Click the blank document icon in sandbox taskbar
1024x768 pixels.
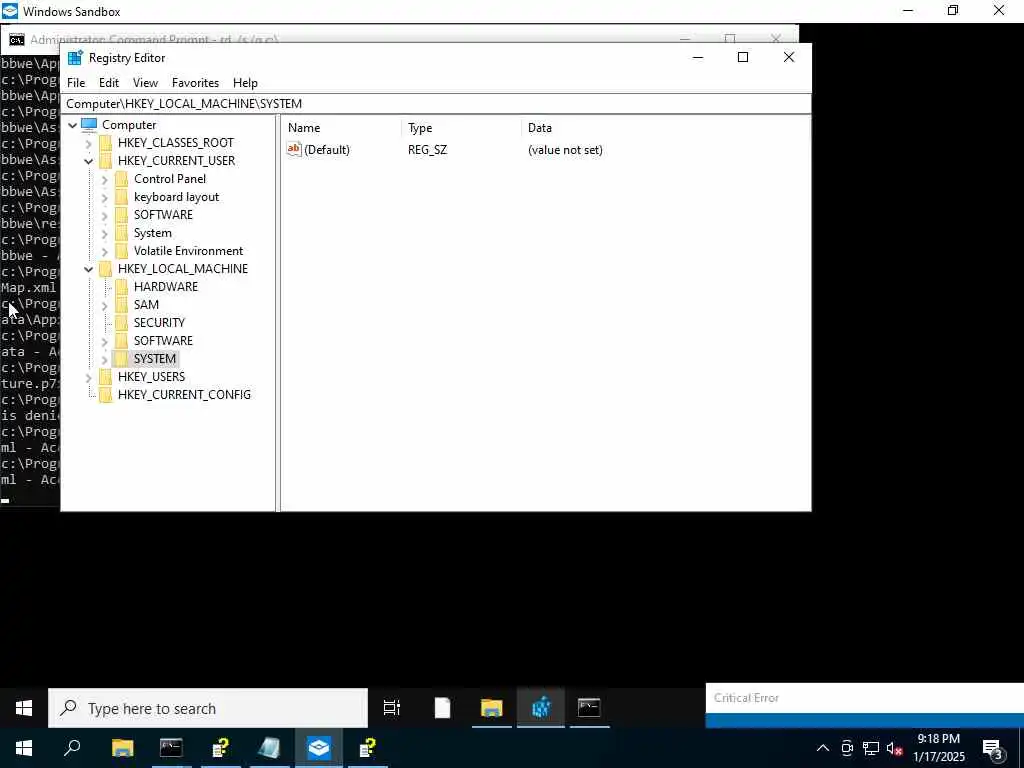(442, 708)
